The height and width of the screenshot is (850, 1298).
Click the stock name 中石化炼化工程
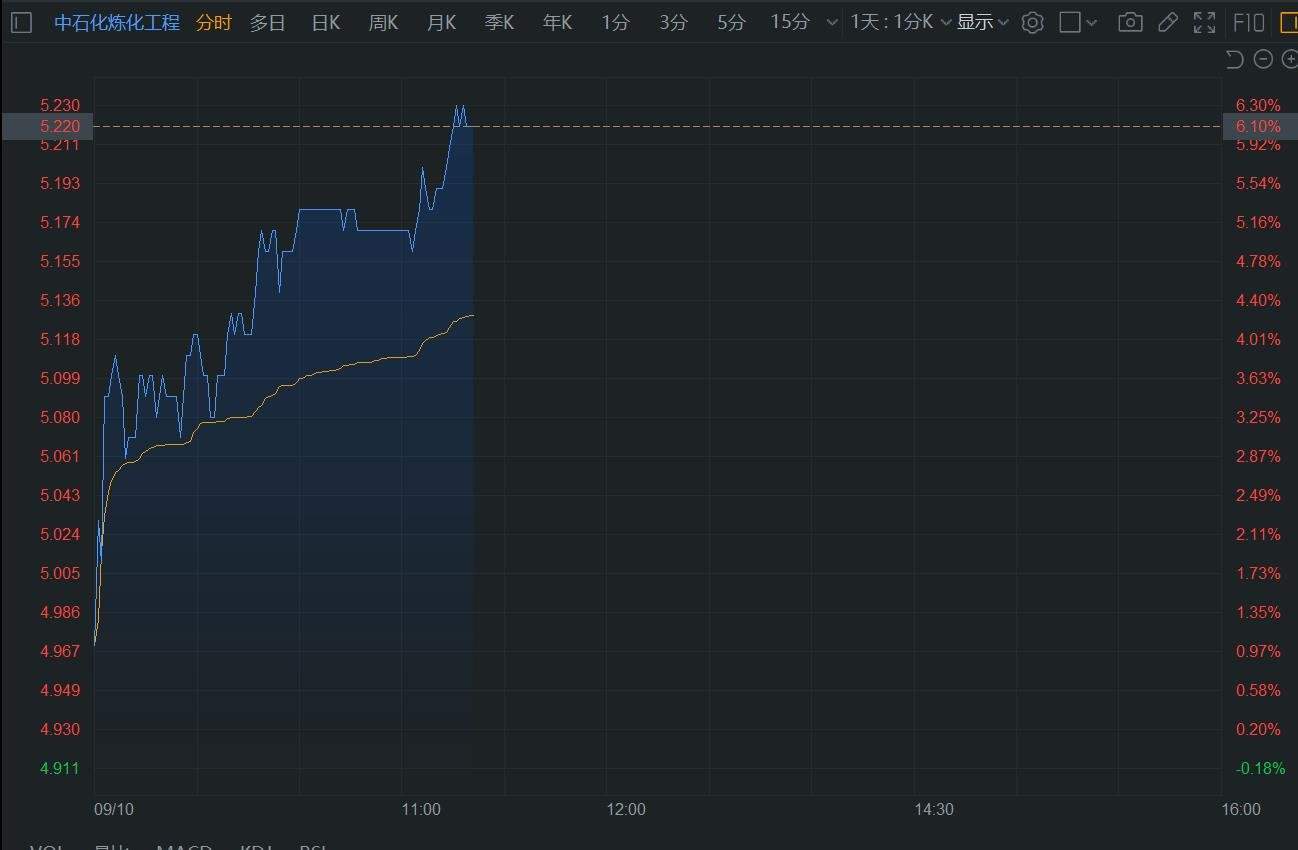pyautogui.click(x=117, y=22)
